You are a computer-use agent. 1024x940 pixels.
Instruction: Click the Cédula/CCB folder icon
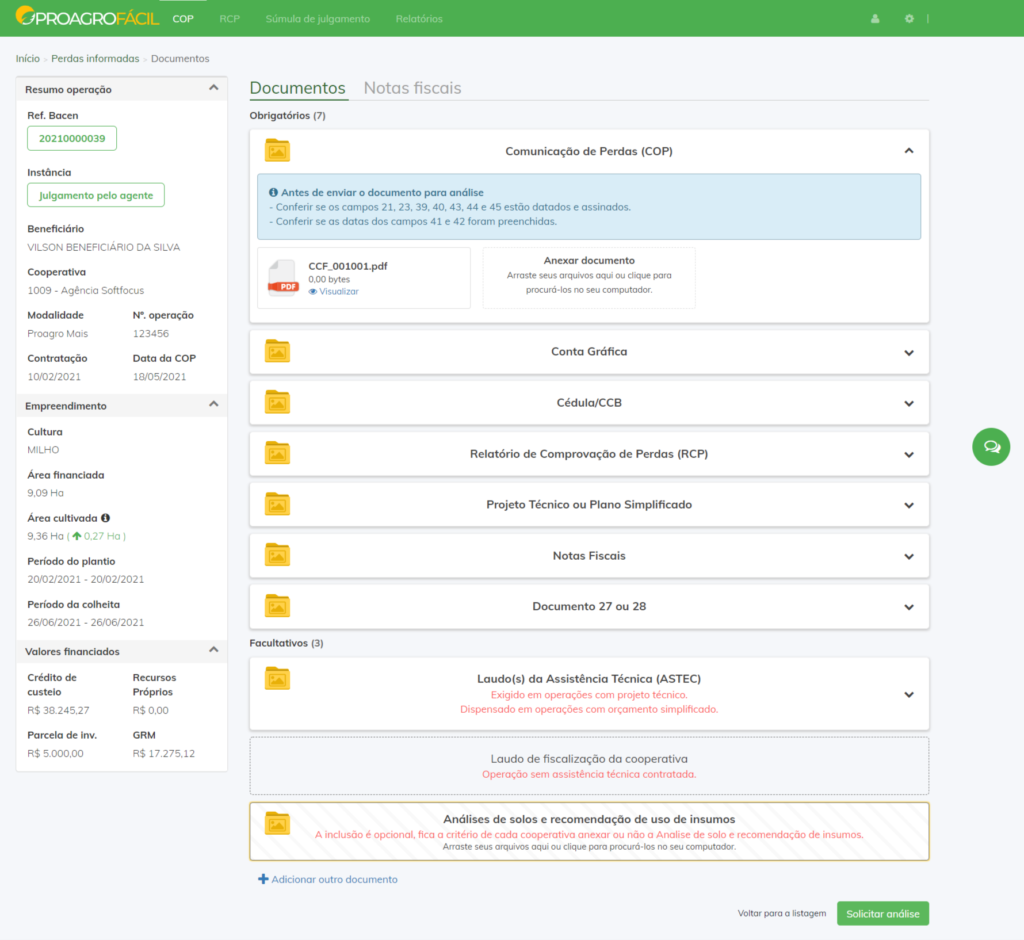coord(278,402)
